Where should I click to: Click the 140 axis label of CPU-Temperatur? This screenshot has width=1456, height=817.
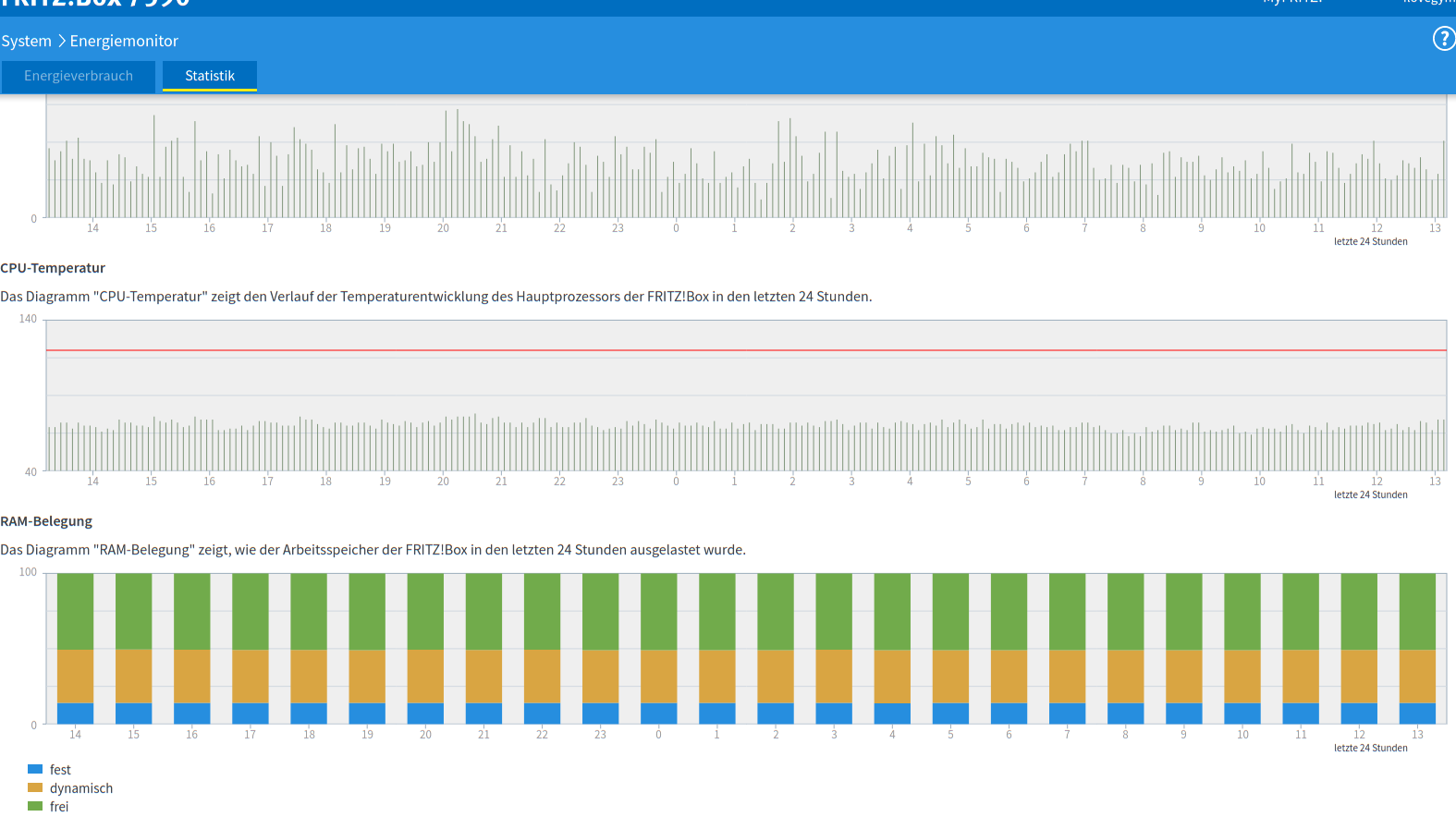pos(28,319)
